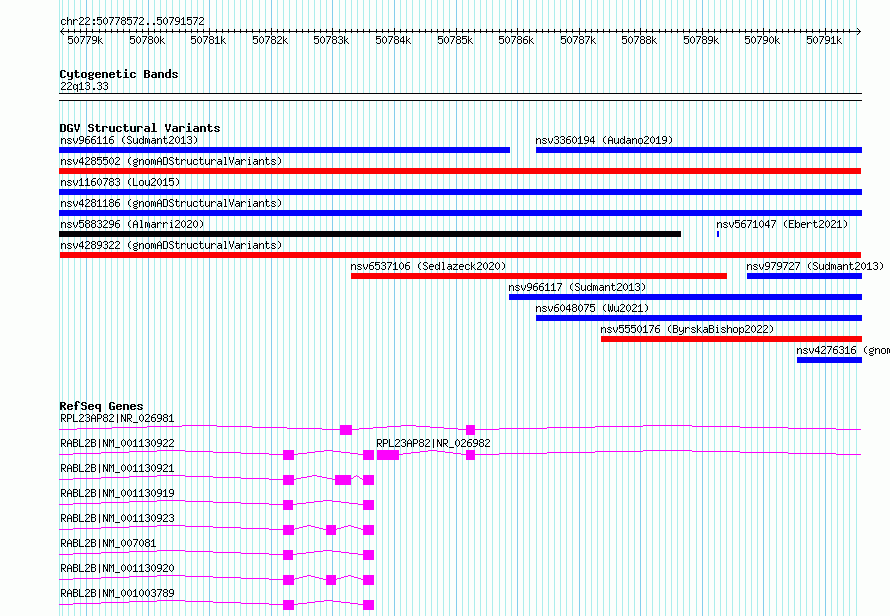Select the 22q13.33 band label

coord(84,86)
